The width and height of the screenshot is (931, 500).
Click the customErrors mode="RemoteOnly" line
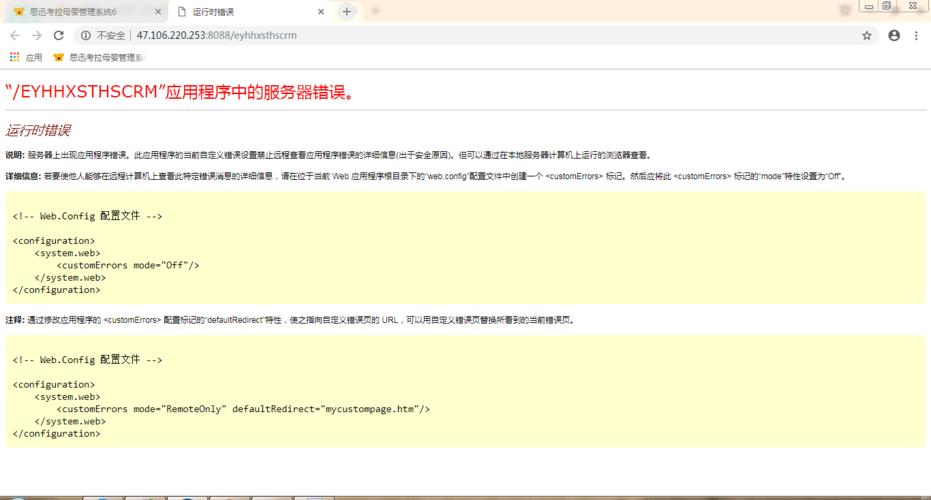coord(243,409)
